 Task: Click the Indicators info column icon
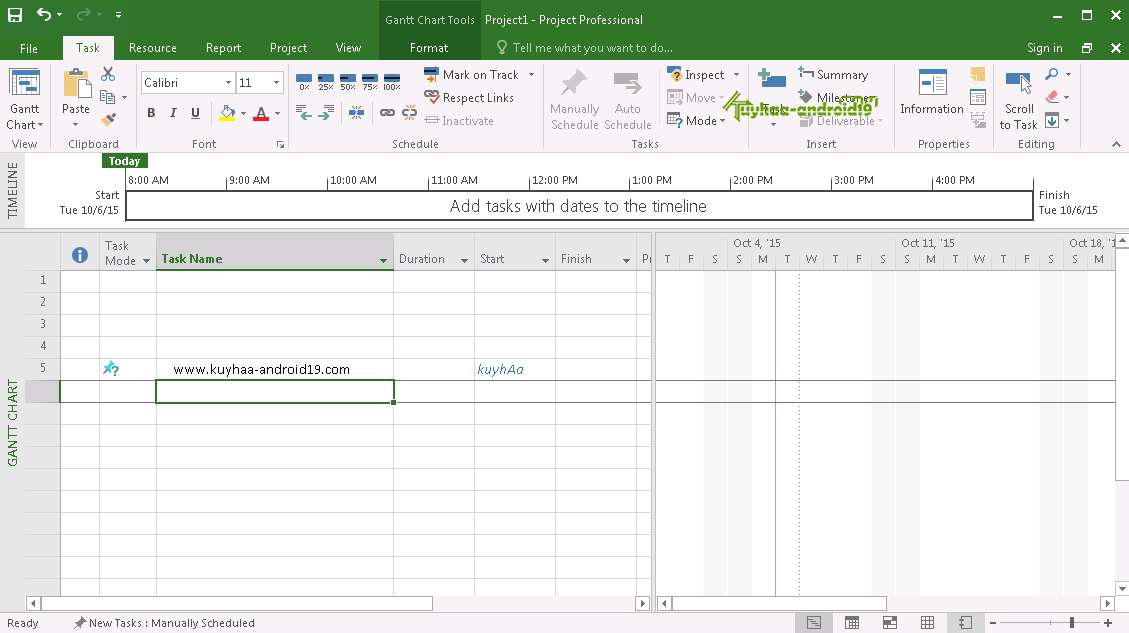pyautogui.click(x=80, y=255)
